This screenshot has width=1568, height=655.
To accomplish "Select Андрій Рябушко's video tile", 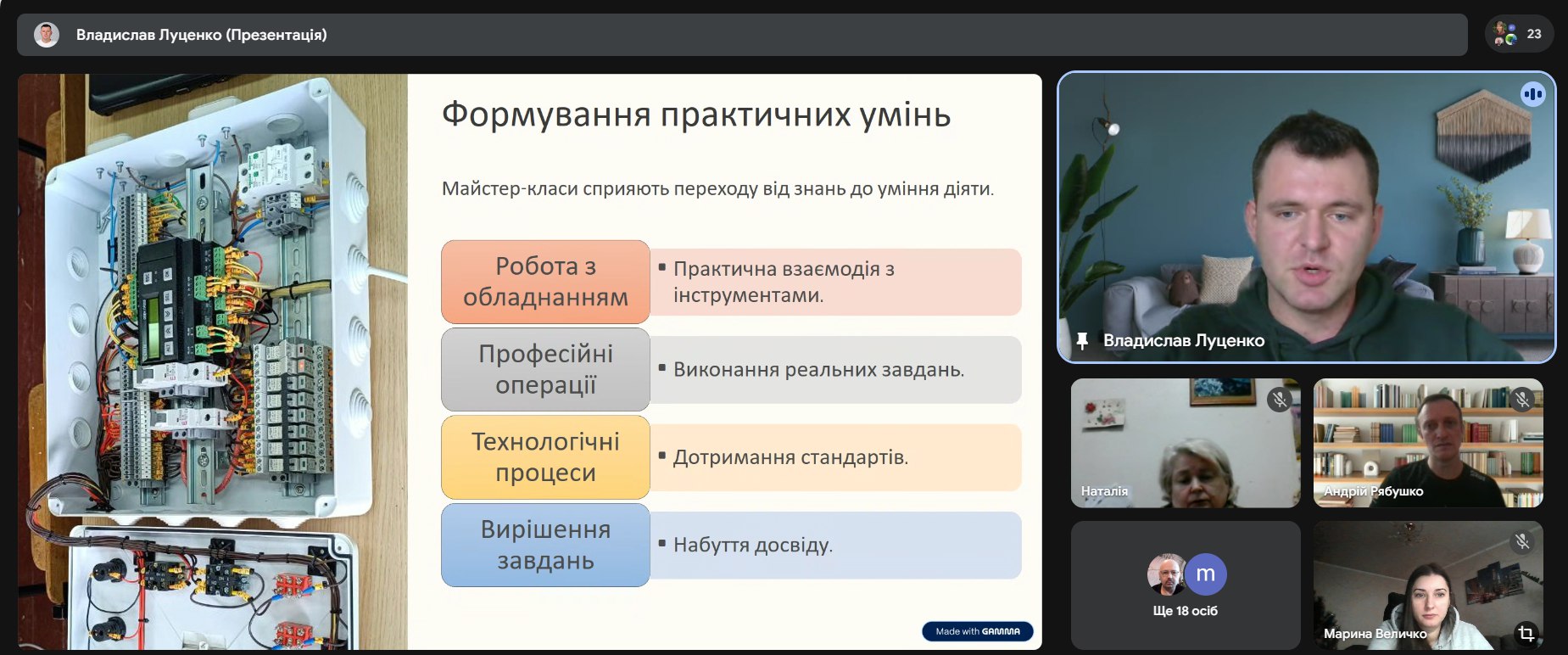I will tap(1427, 443).
